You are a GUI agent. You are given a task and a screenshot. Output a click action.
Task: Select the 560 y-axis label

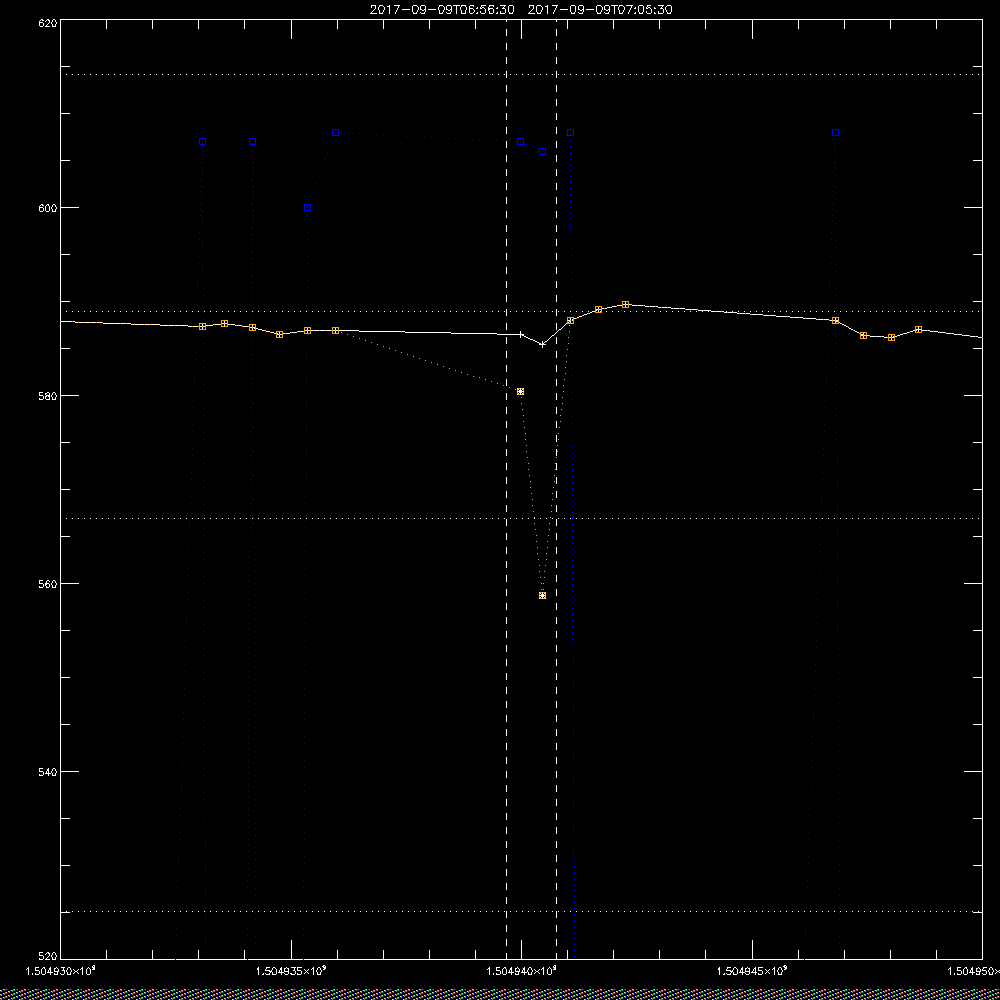coord(47,584)
